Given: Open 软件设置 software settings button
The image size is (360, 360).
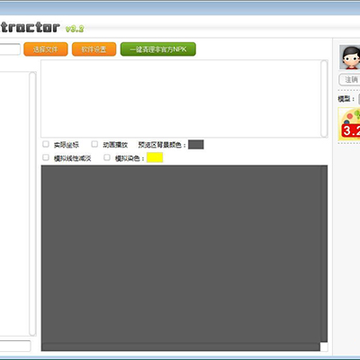Looking at the screenshot, I should pos(94,49).
